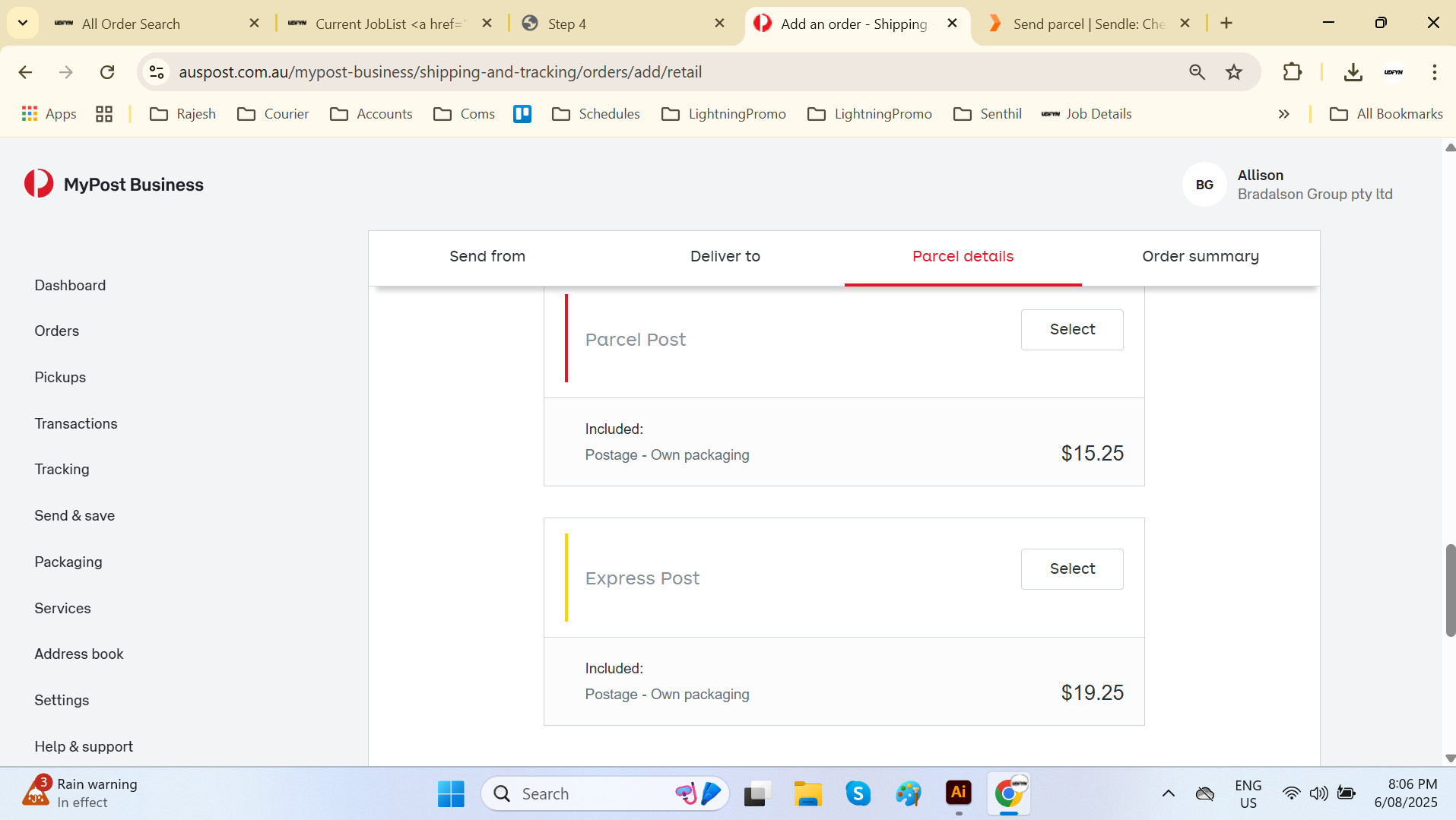Screen dimensions: 1456x820
Task: Open the Windows Start menu
Action: [451, 793]
